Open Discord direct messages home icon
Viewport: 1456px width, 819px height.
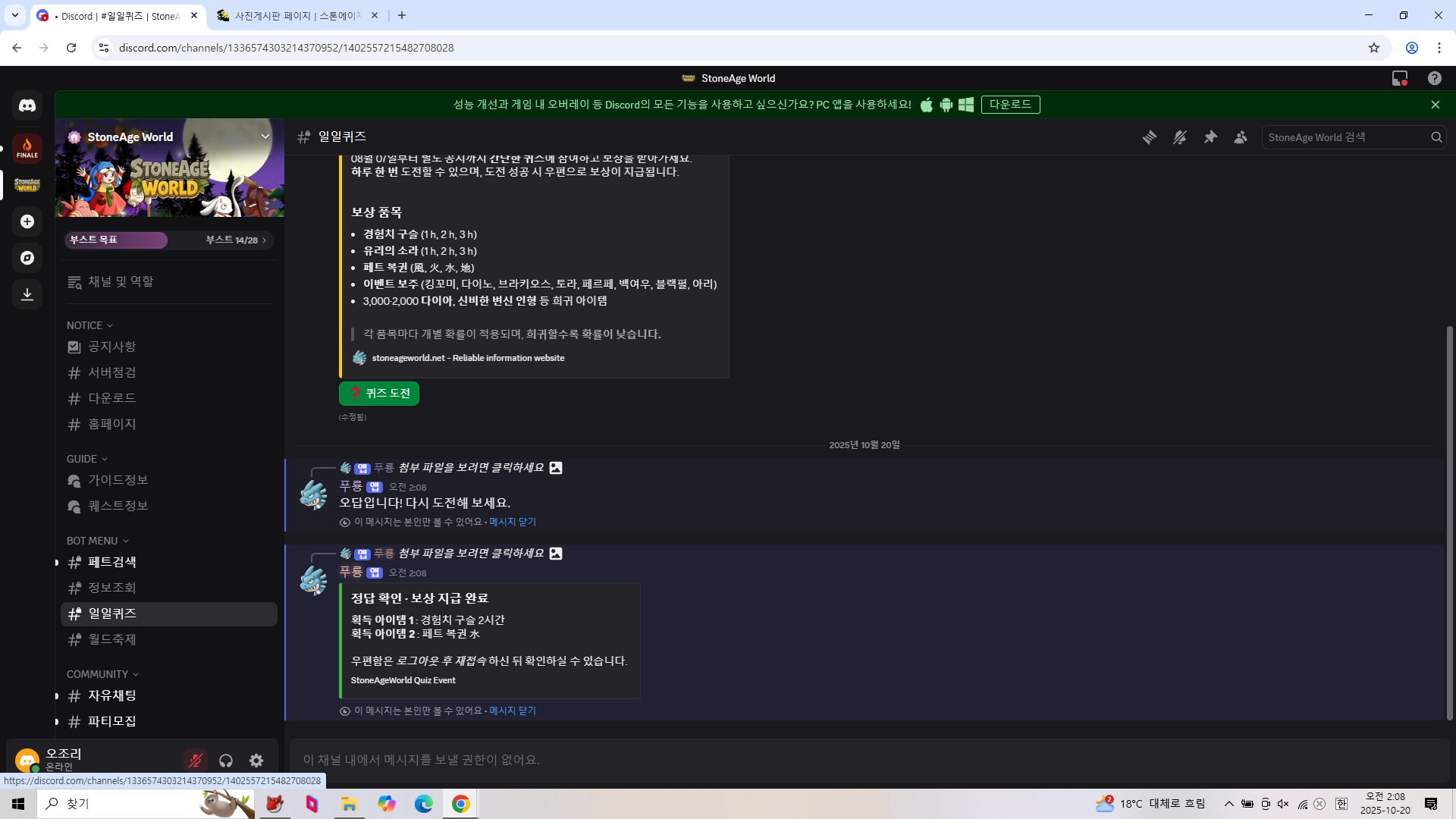pyautogui.click(x=27, y=106)
